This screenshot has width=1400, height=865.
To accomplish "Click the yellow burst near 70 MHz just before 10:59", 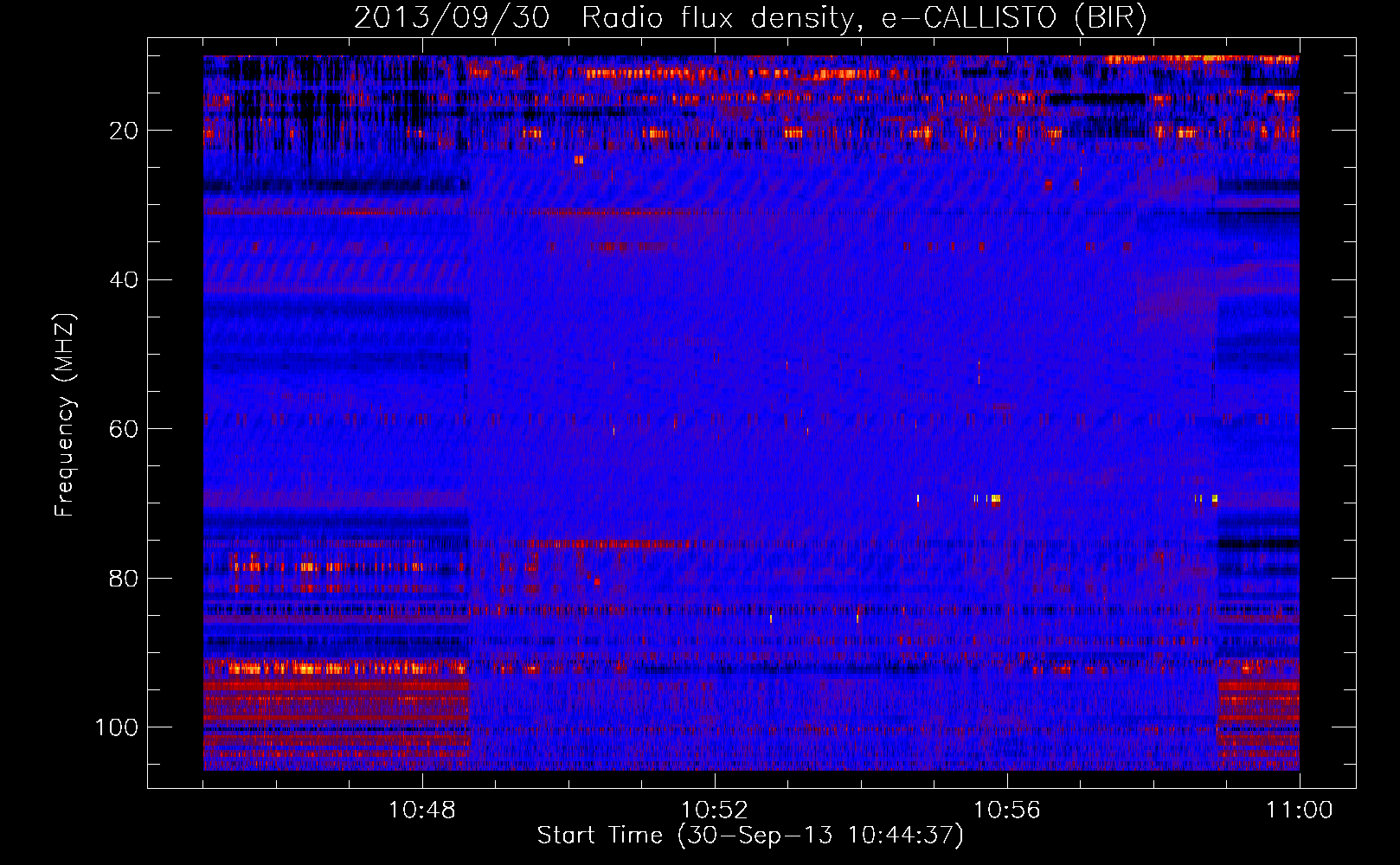I will (1215, 498).
